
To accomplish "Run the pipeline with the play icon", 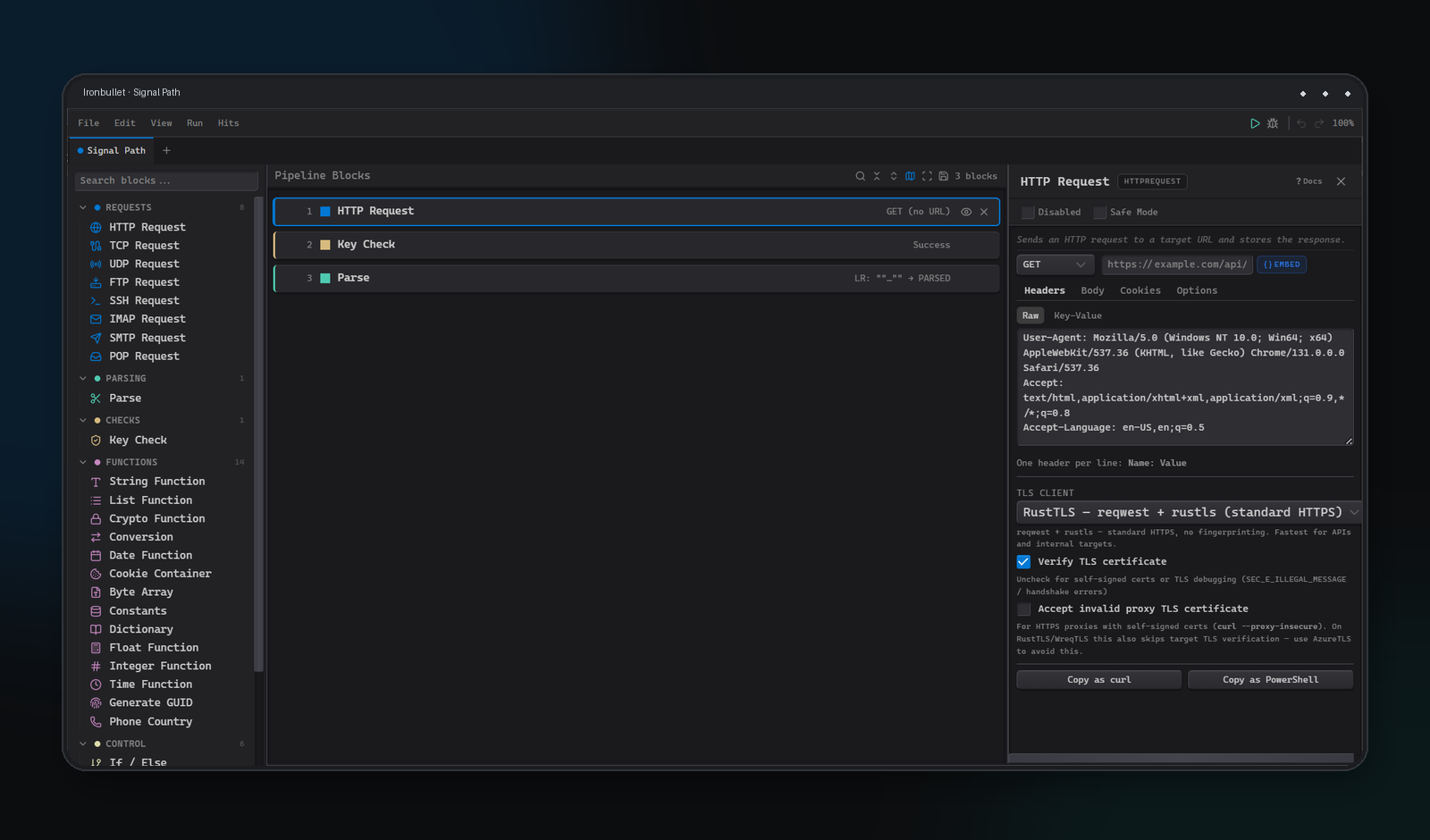I will point(1255,123).
